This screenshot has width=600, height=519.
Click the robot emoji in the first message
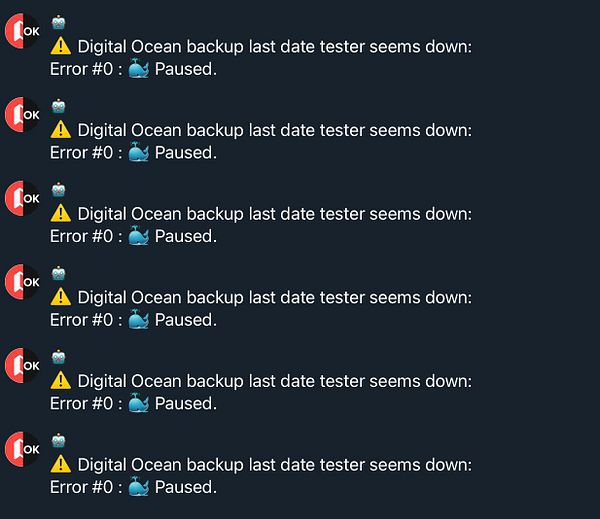[59, 23]
